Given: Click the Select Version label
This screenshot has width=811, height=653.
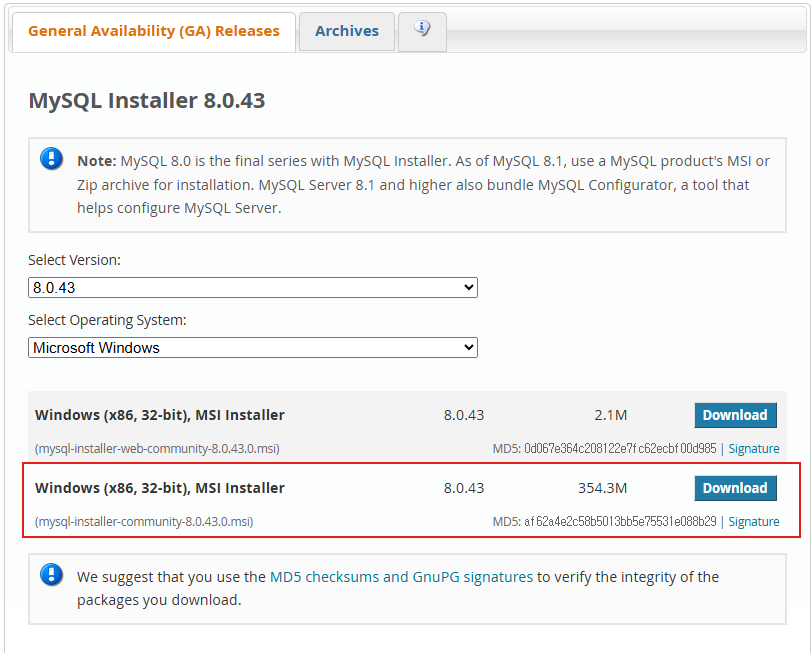Looking at the screenshot, I should click(74, 260).
